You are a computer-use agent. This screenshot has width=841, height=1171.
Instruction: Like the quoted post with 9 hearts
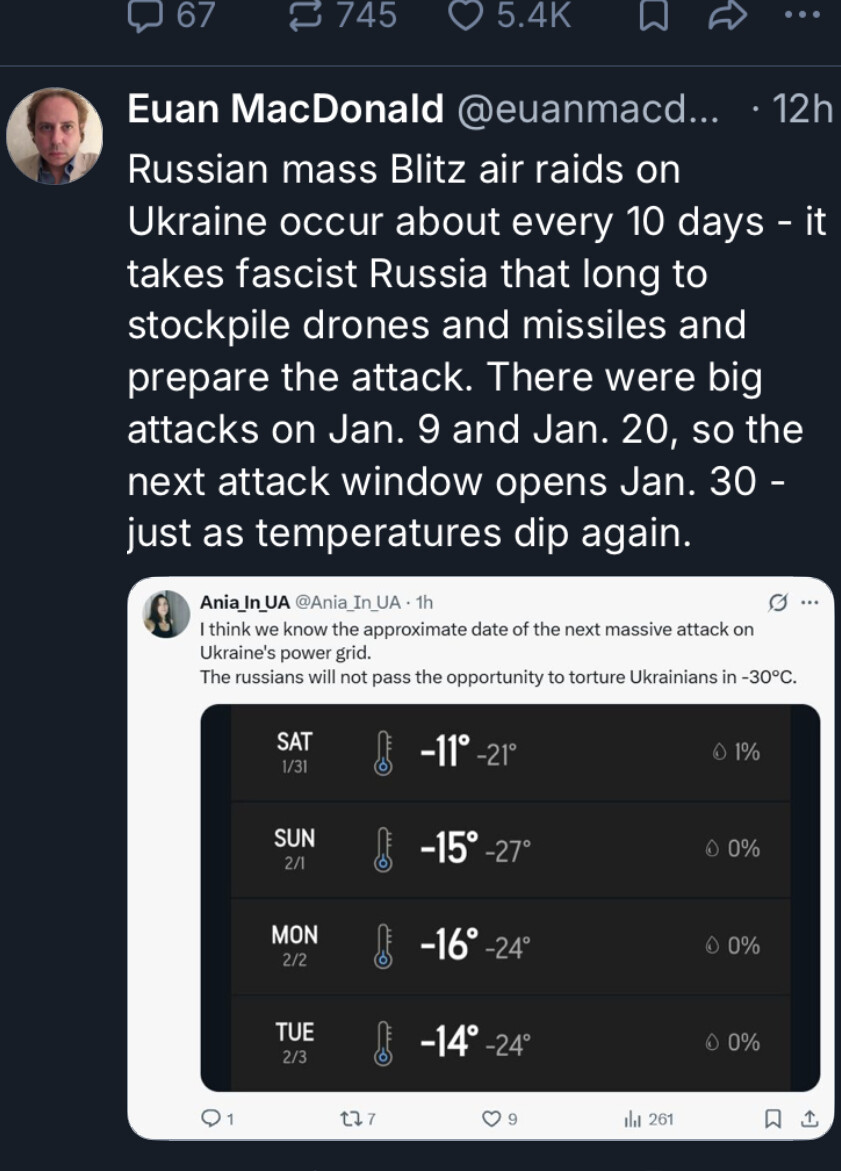(x=491, y=1119)
